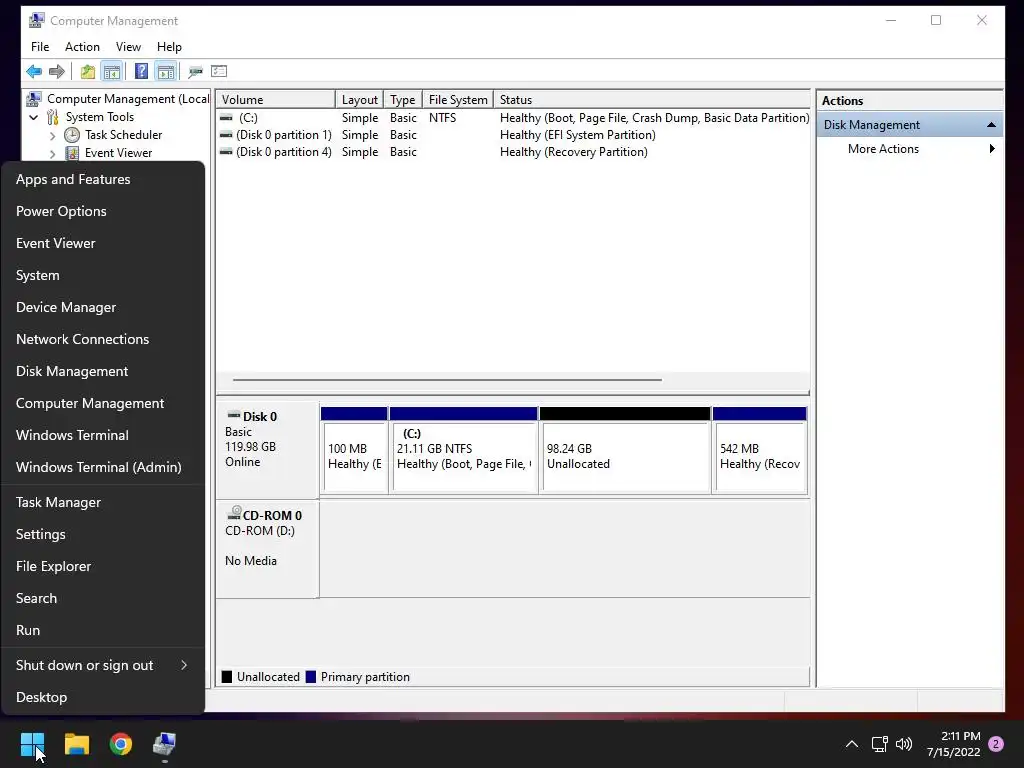Image resolution: width=1024 pixels, height=768 pixels.
Task: Show hidden tray icons chevron
Action: (852, 744)
